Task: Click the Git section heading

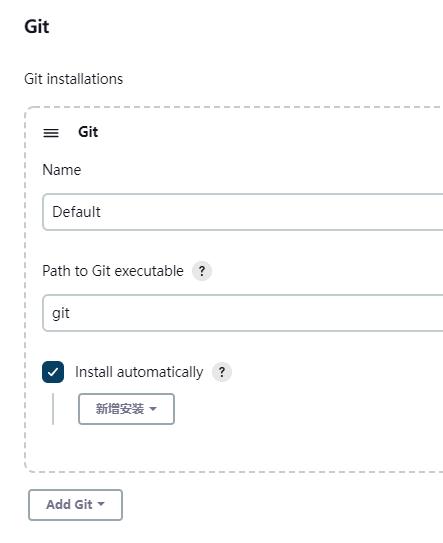Action: [37, 27]
